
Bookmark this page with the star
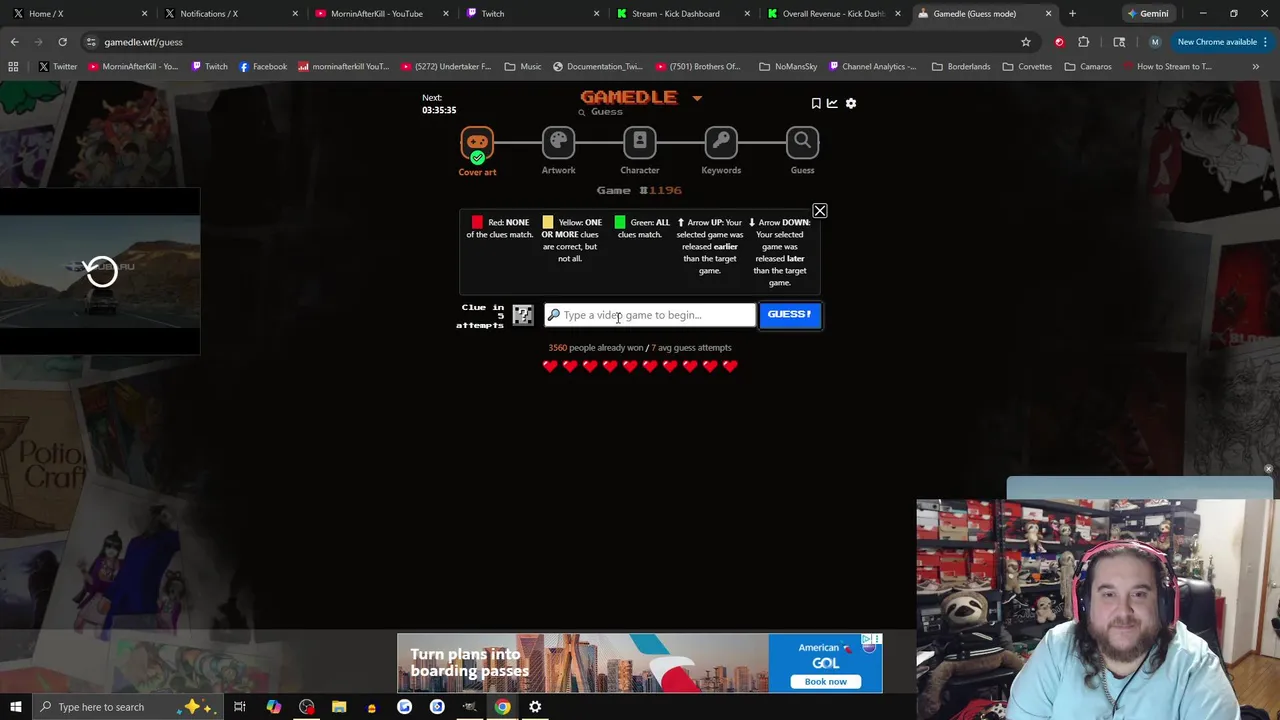point(1026,42)
